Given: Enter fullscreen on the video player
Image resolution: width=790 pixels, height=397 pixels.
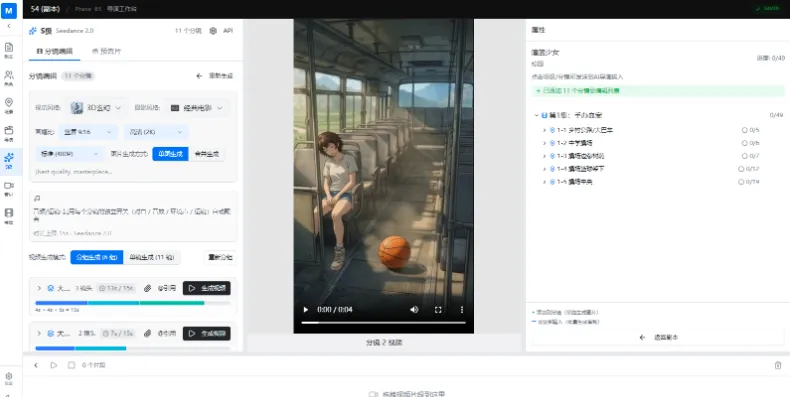Looking at the screenshot, I should (x=438, y=309).
